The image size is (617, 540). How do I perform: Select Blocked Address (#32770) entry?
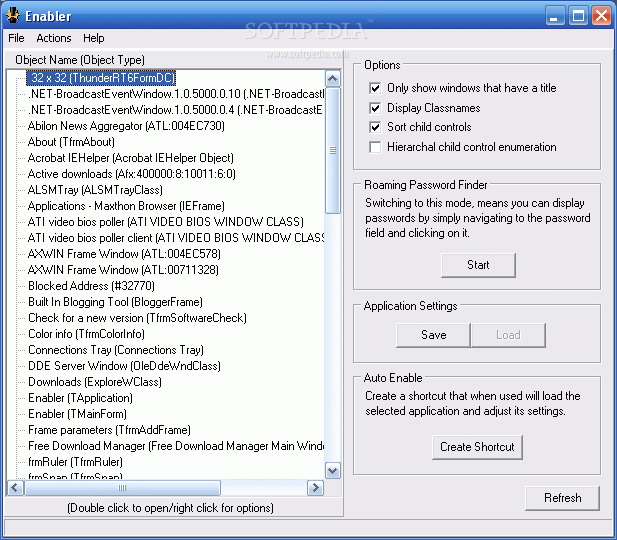[x=91, y=286]
